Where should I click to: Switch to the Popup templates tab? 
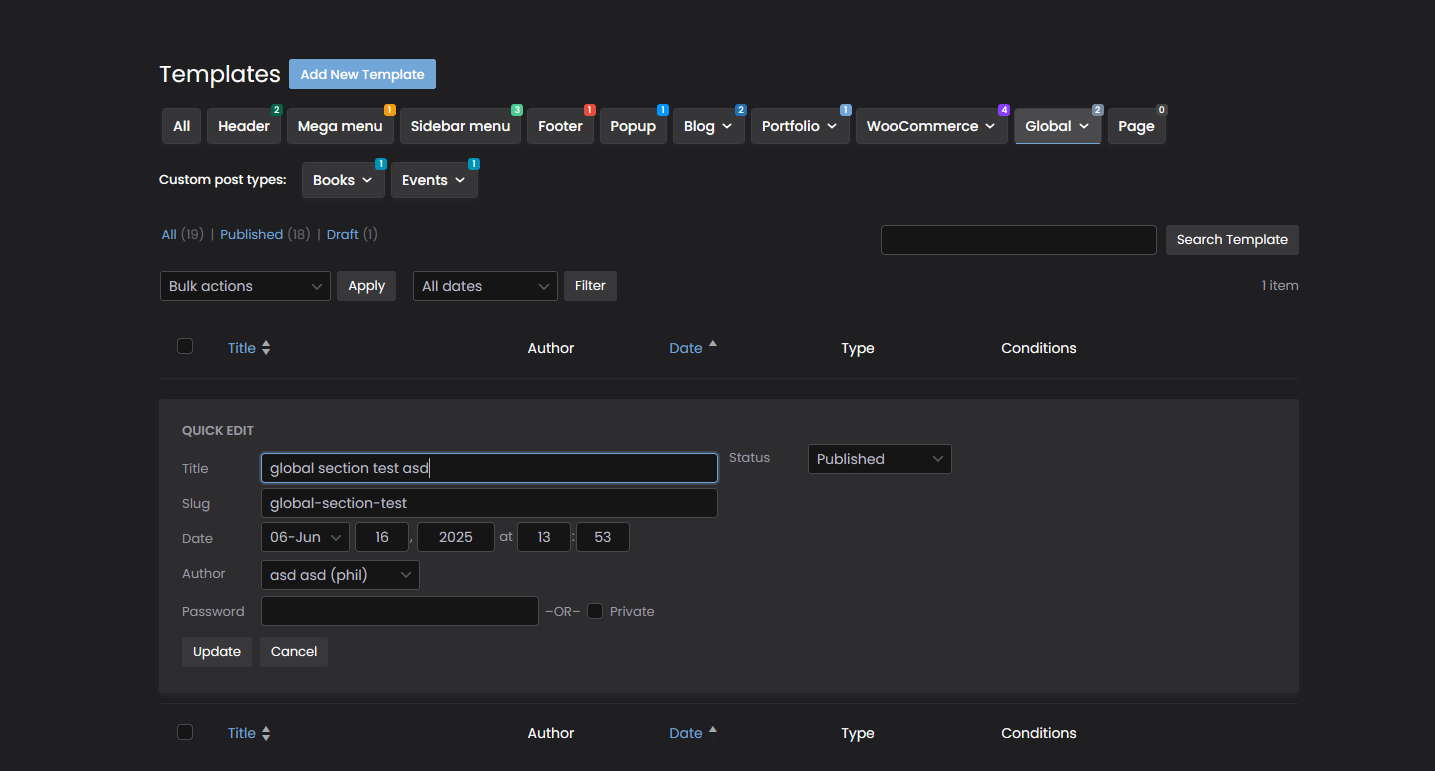[x=633, y=126]
